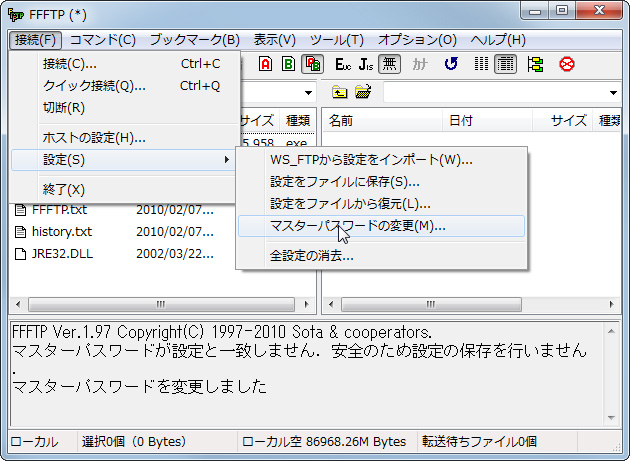Select ASCII transfer mode icon (red A)
The height and width of the screenshot is (461, 630).
tap(265, 64)
